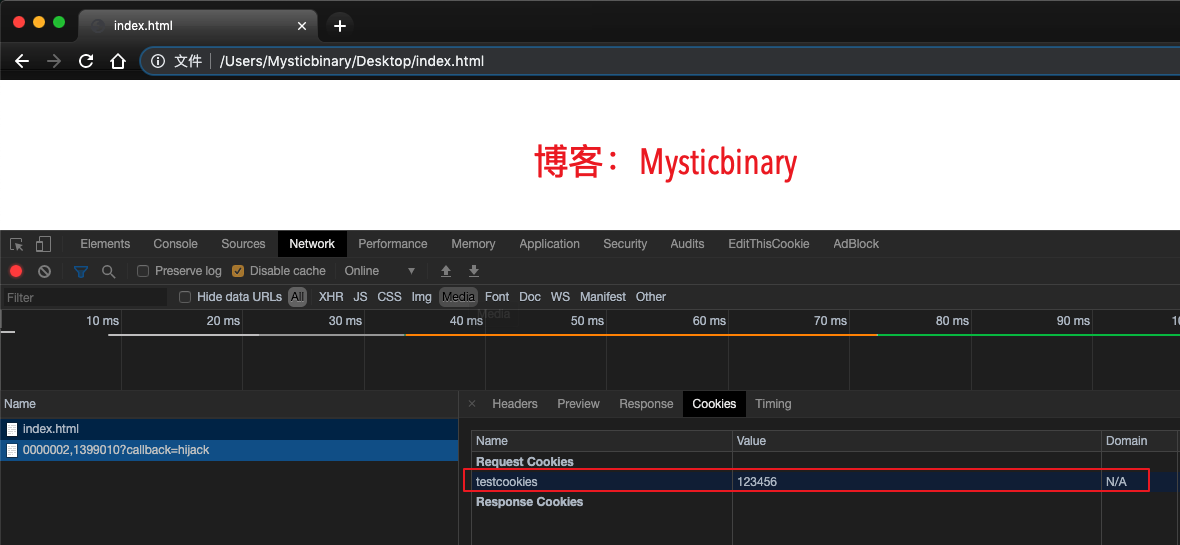Select the index.html request row
The image size is (1180, 545).
pyautogui.click(x=50, y=429)
